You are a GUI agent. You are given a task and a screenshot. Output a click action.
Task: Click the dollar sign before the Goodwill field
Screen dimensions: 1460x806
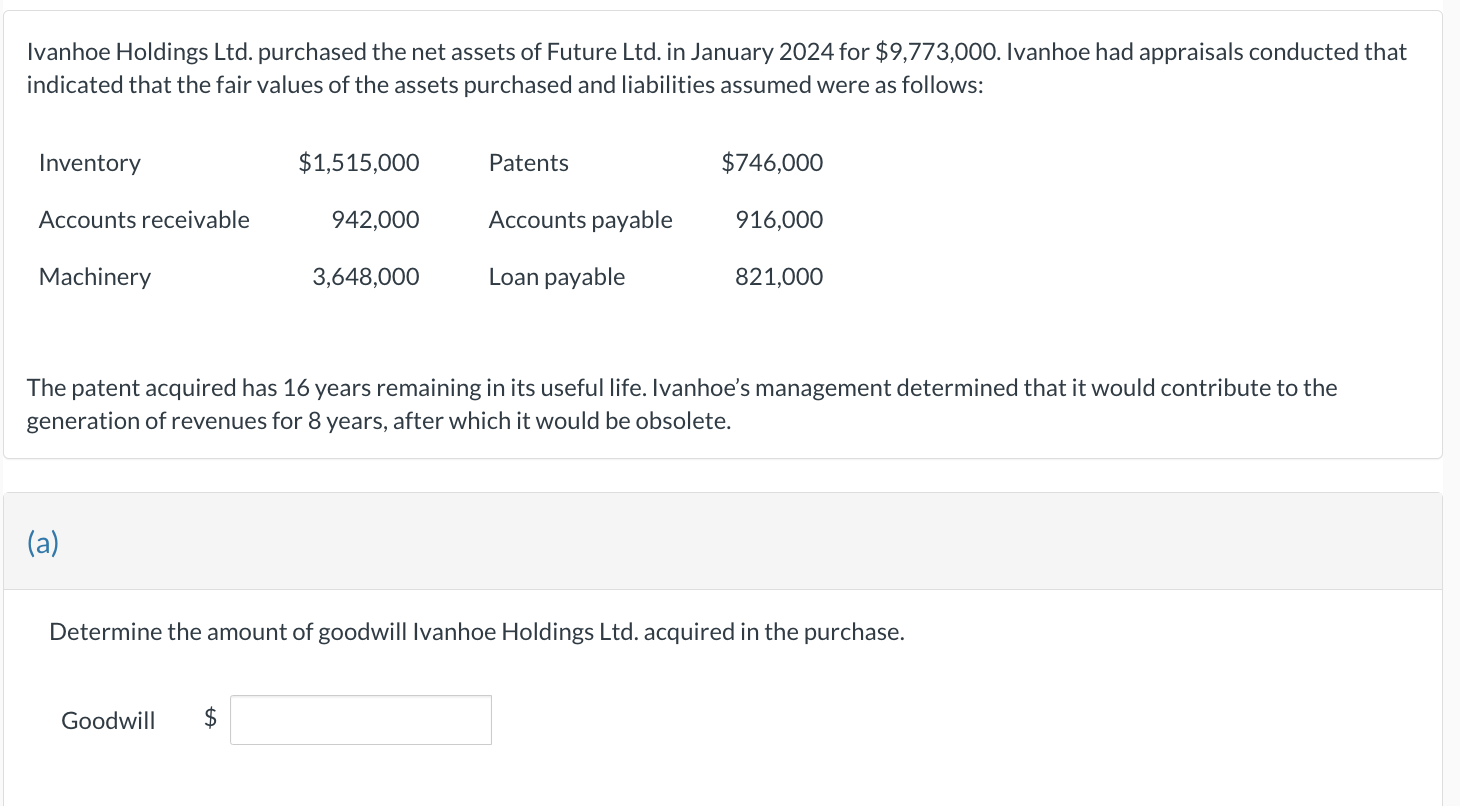211,718
